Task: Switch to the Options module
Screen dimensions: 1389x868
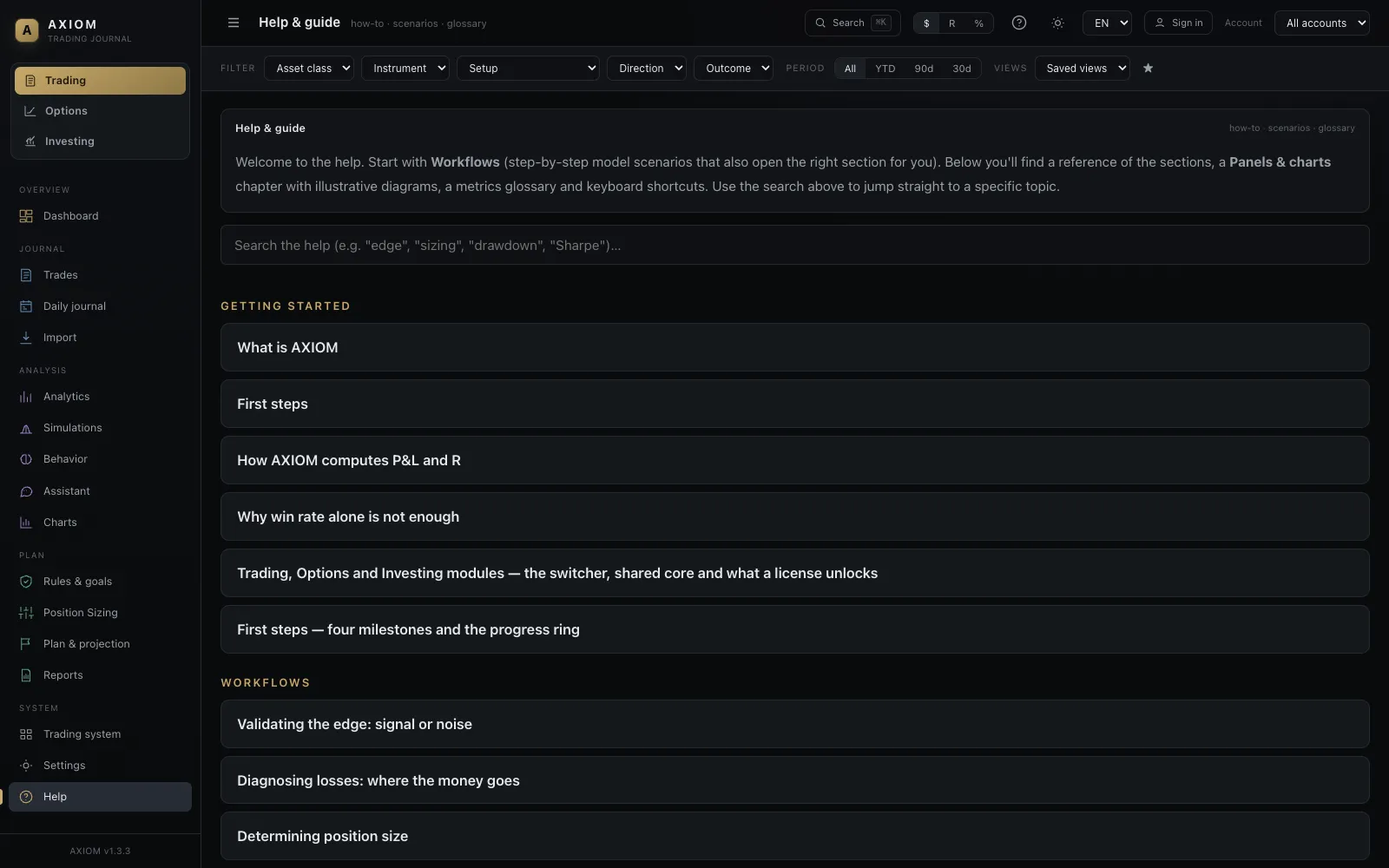Action: click(x=100, y=111)
